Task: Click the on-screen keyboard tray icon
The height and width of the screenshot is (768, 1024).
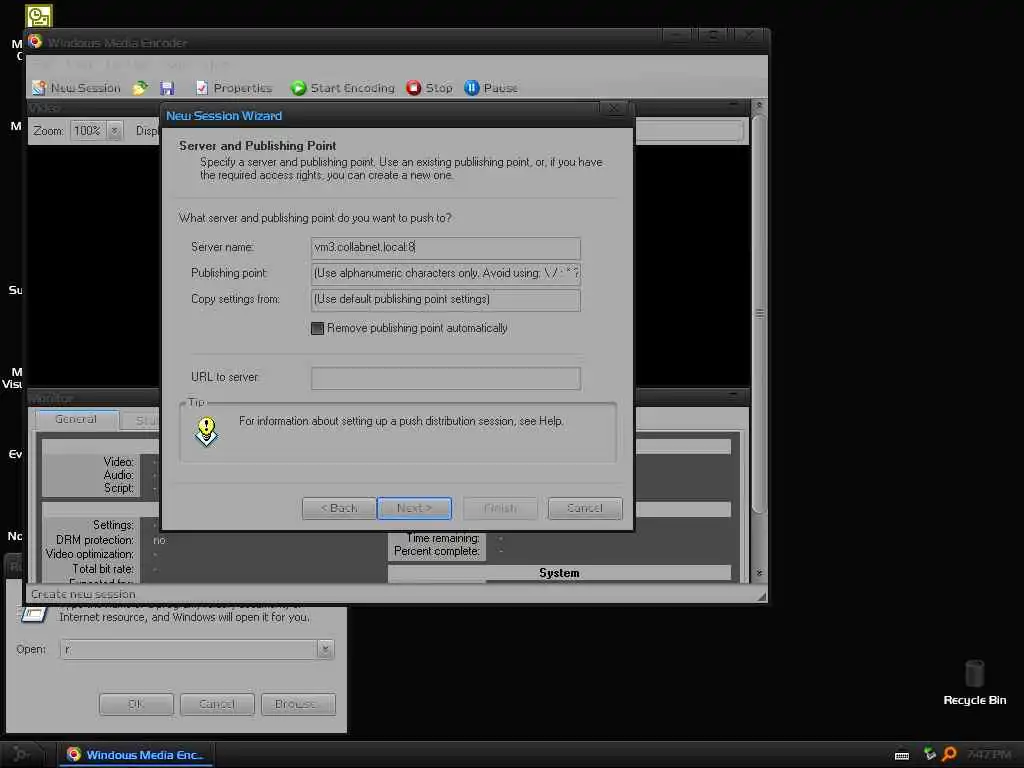Action: click(902, 755)
